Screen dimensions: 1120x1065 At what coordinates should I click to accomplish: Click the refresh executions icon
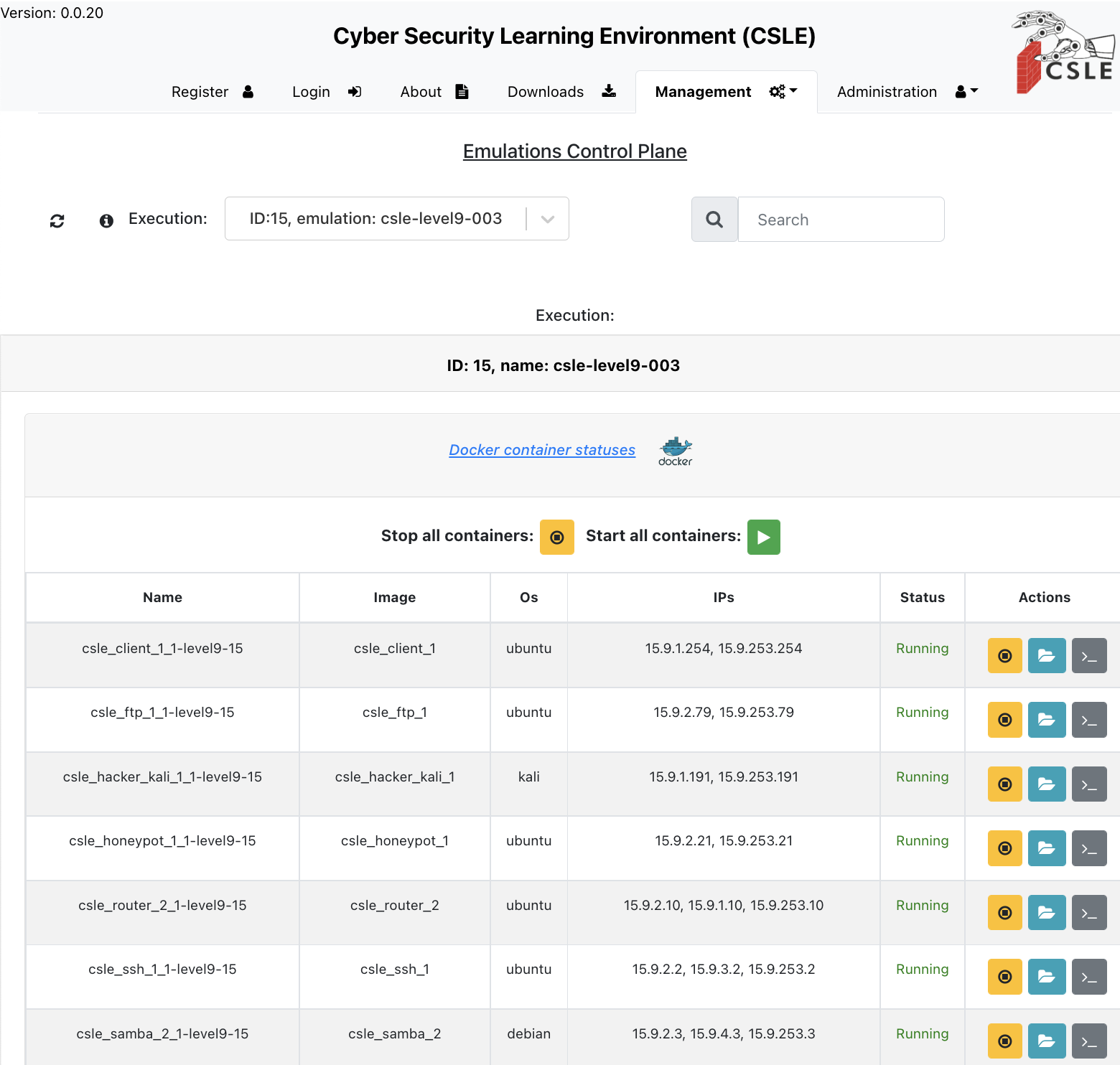(x=57, y=220)
